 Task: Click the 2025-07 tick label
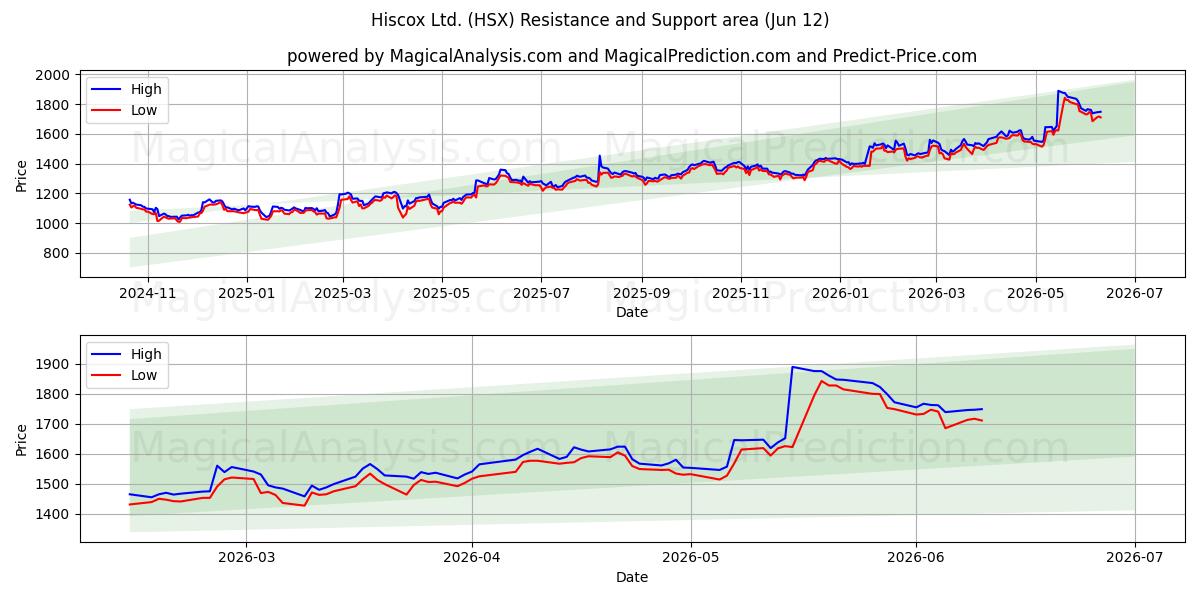point(541,292)
